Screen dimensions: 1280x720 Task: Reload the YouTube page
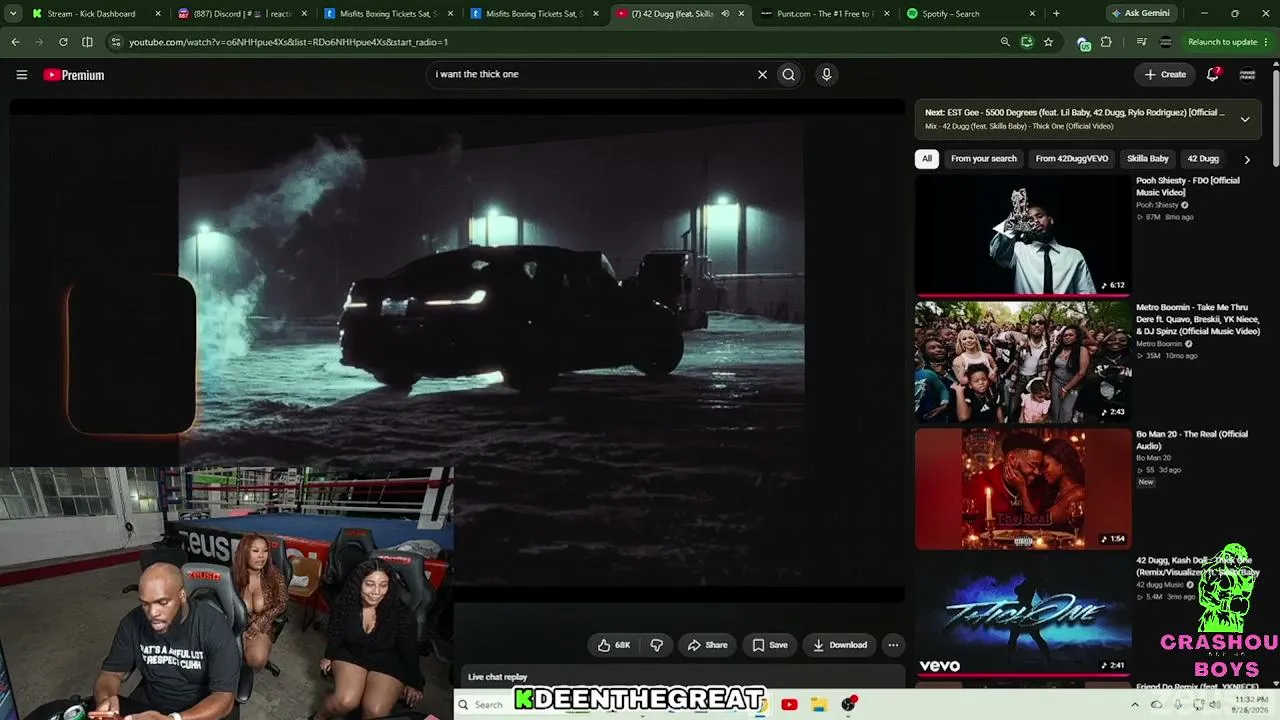(63, 42)
